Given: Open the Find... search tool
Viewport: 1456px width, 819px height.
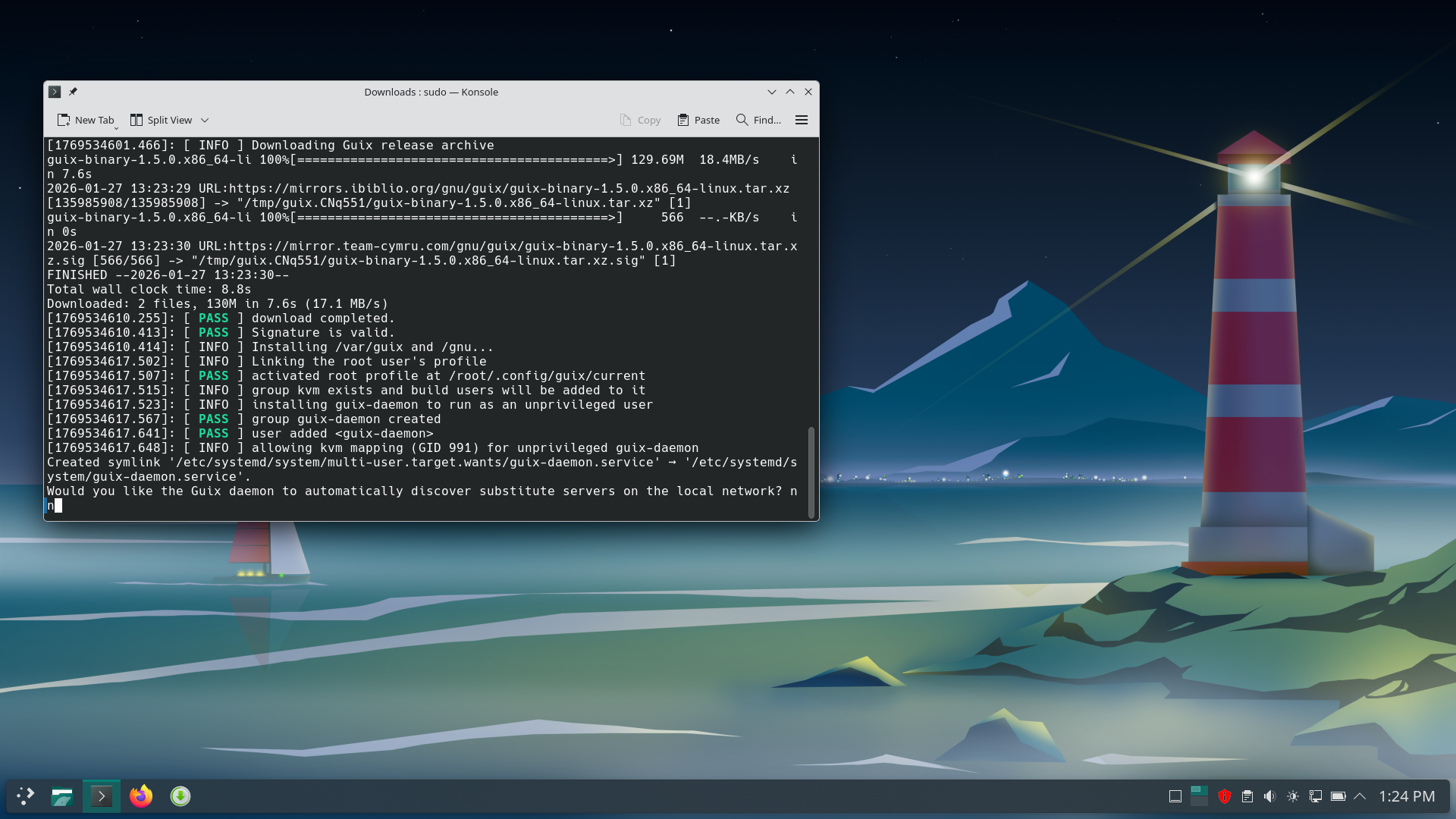Looking at the screenshot, I should tap(758, 120).
